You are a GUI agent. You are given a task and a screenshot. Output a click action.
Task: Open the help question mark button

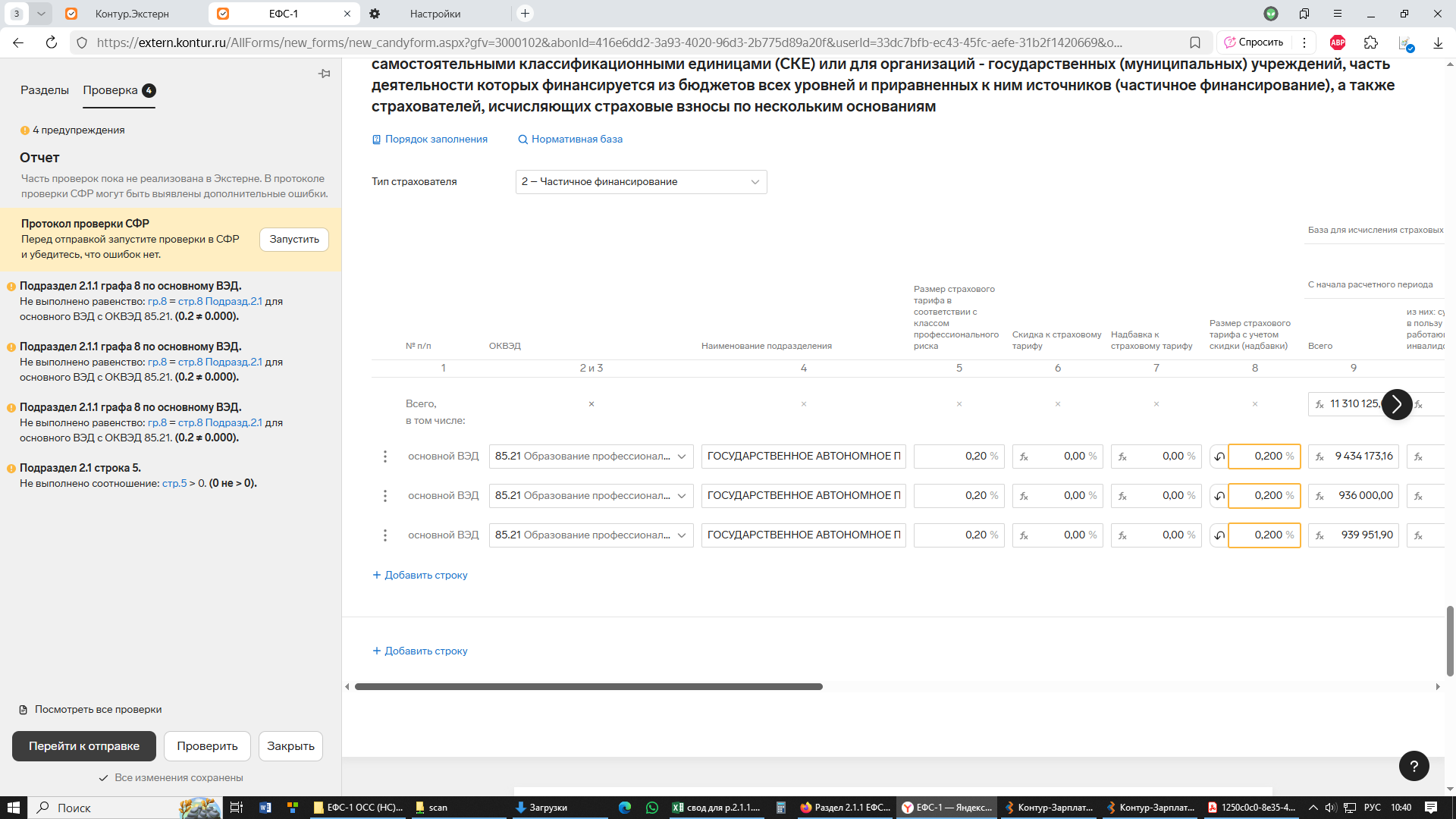[1414, 766]
